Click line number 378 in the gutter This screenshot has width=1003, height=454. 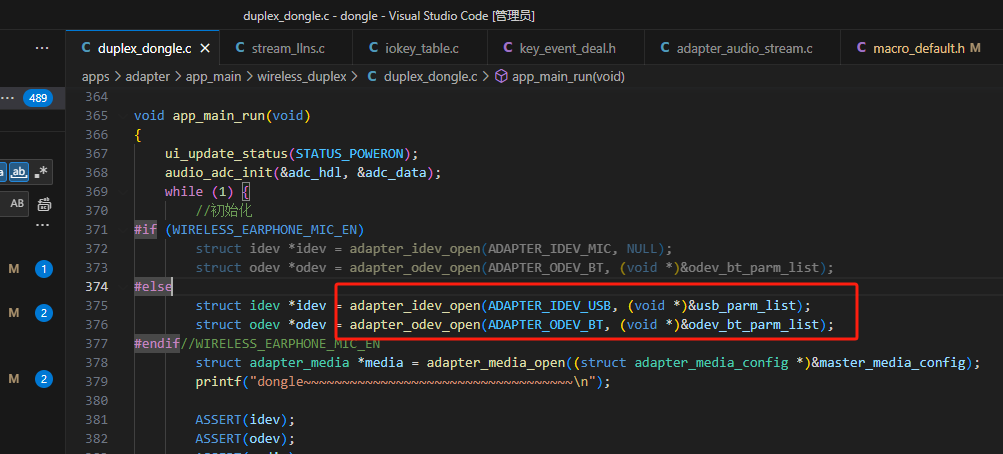point(96,363)
